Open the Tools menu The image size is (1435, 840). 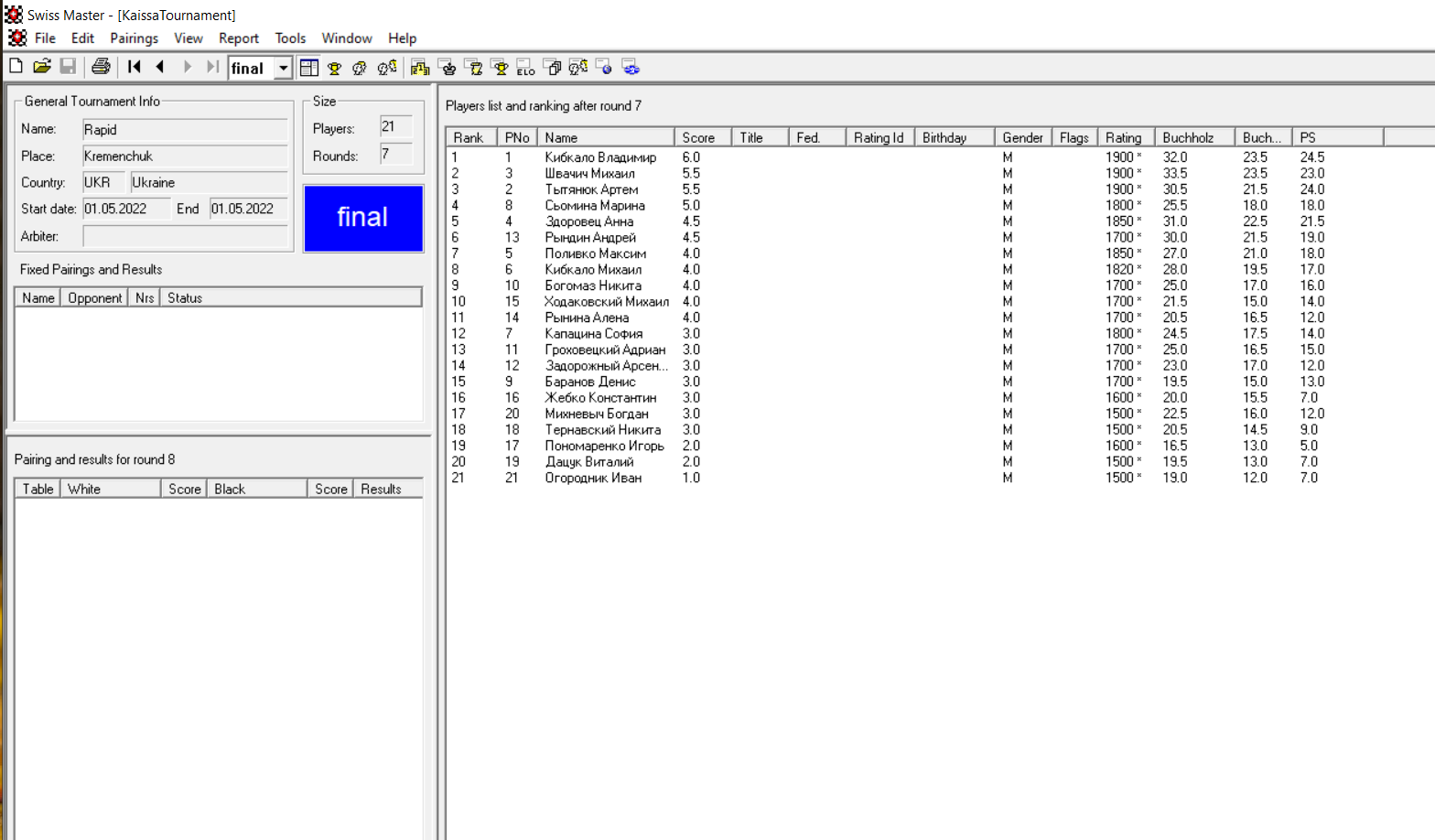pyautogui.click(x=290, y=38)
